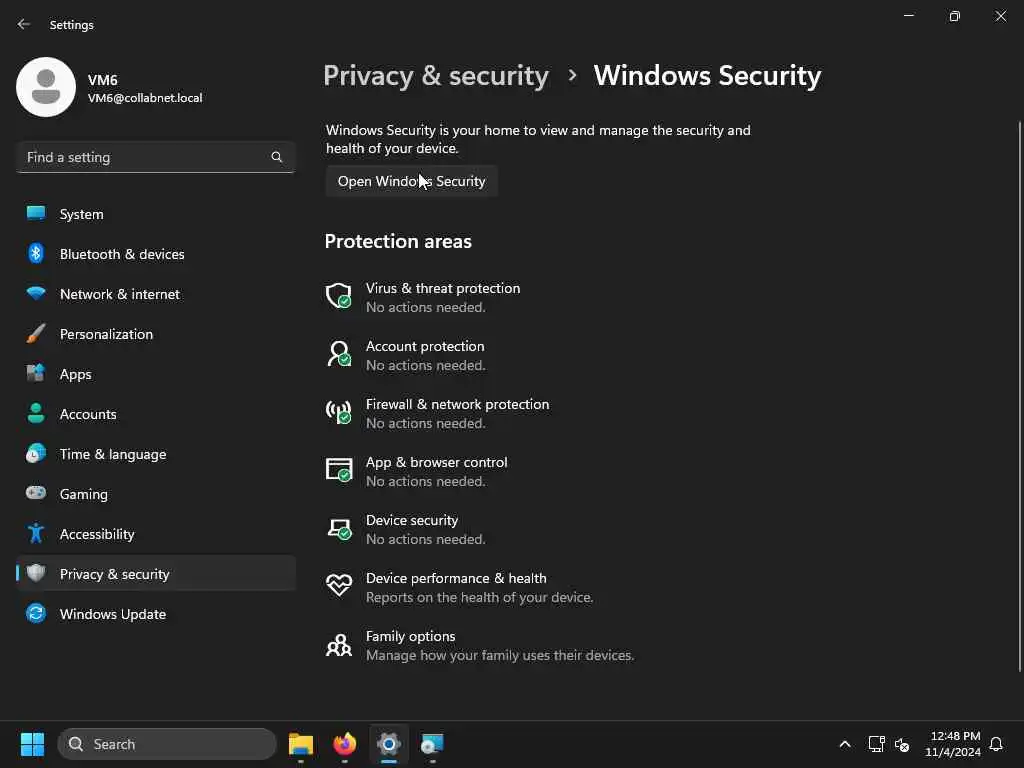
Task: Click the App & browser control window icon
Action: (339, 470)
